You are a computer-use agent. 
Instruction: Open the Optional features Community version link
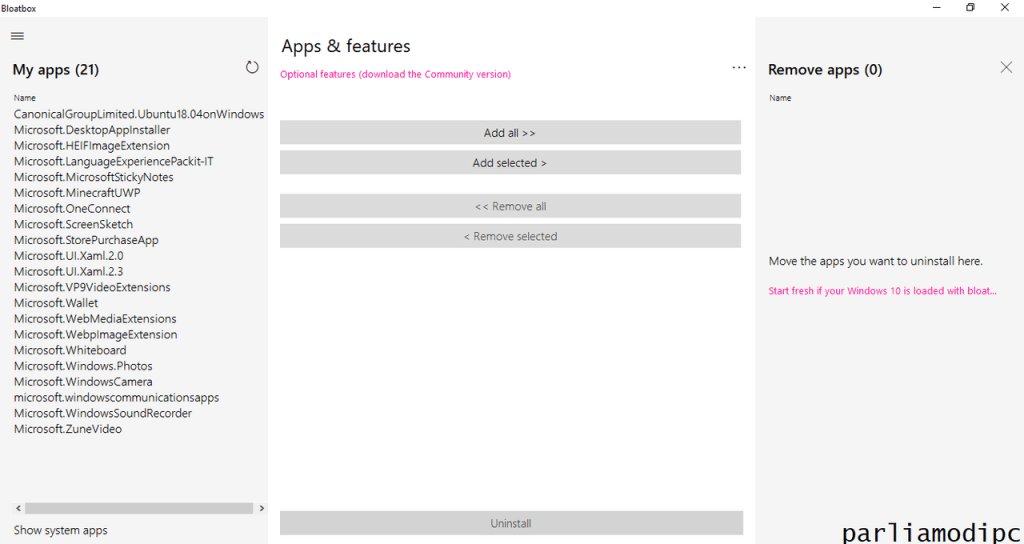396,74
